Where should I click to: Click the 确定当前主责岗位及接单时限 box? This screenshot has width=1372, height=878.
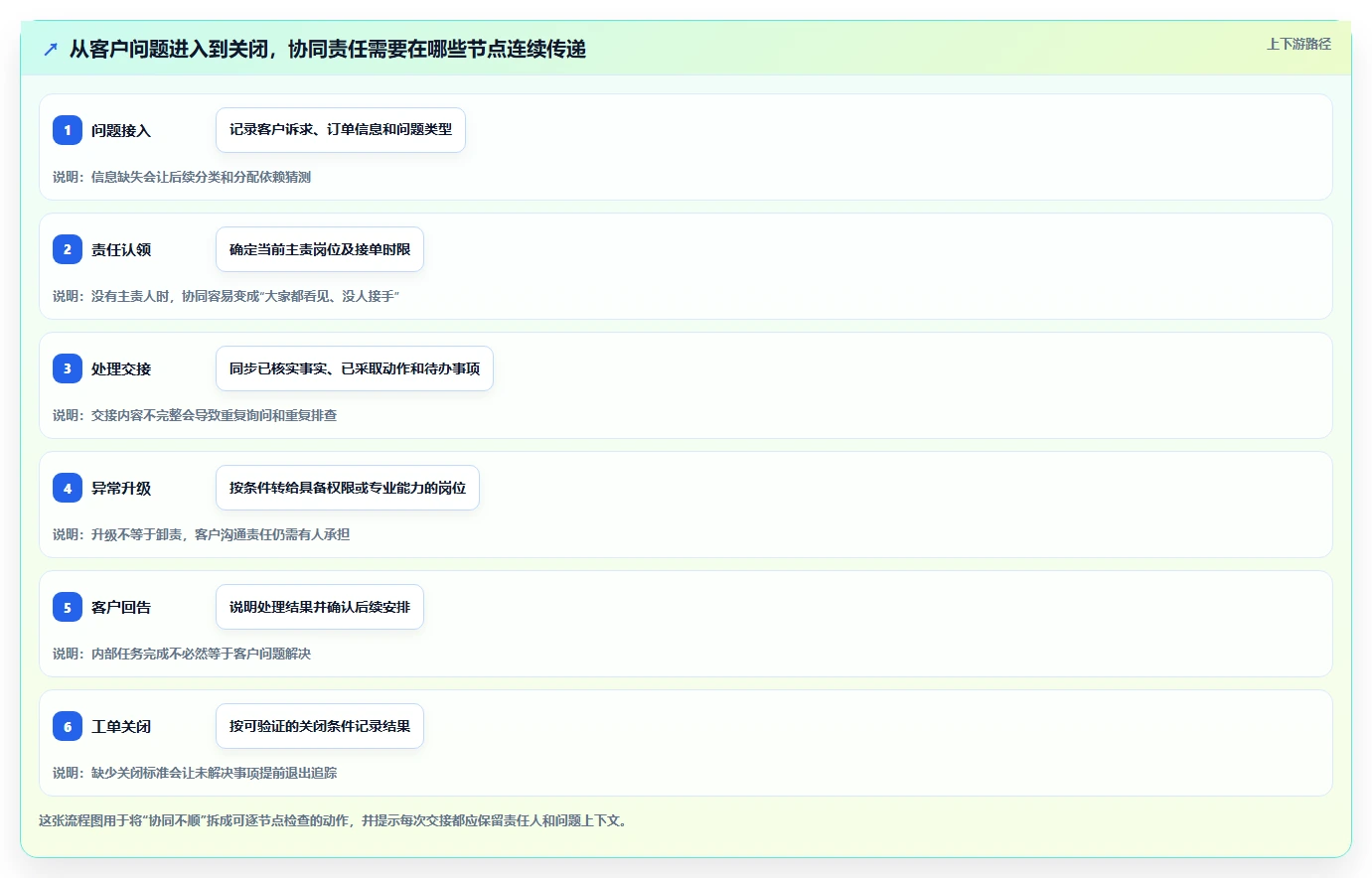pos(320,249)
